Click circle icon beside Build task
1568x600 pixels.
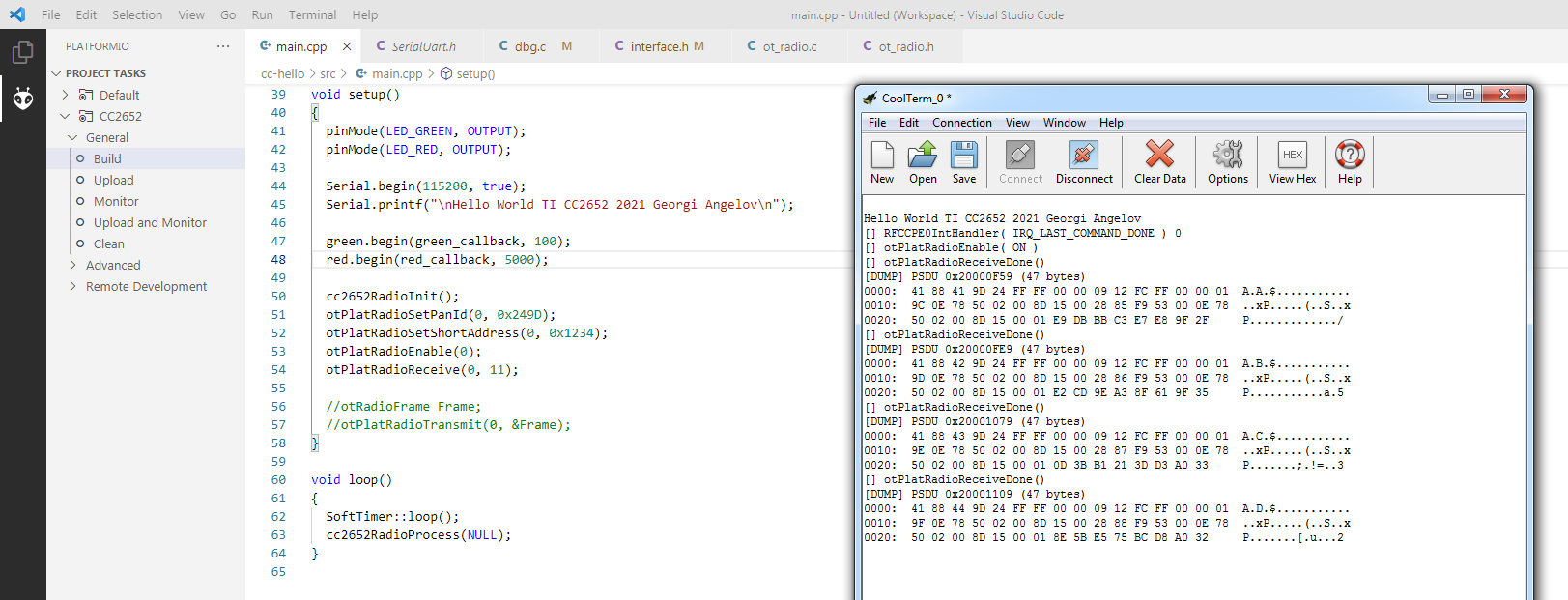pos(80,158)
